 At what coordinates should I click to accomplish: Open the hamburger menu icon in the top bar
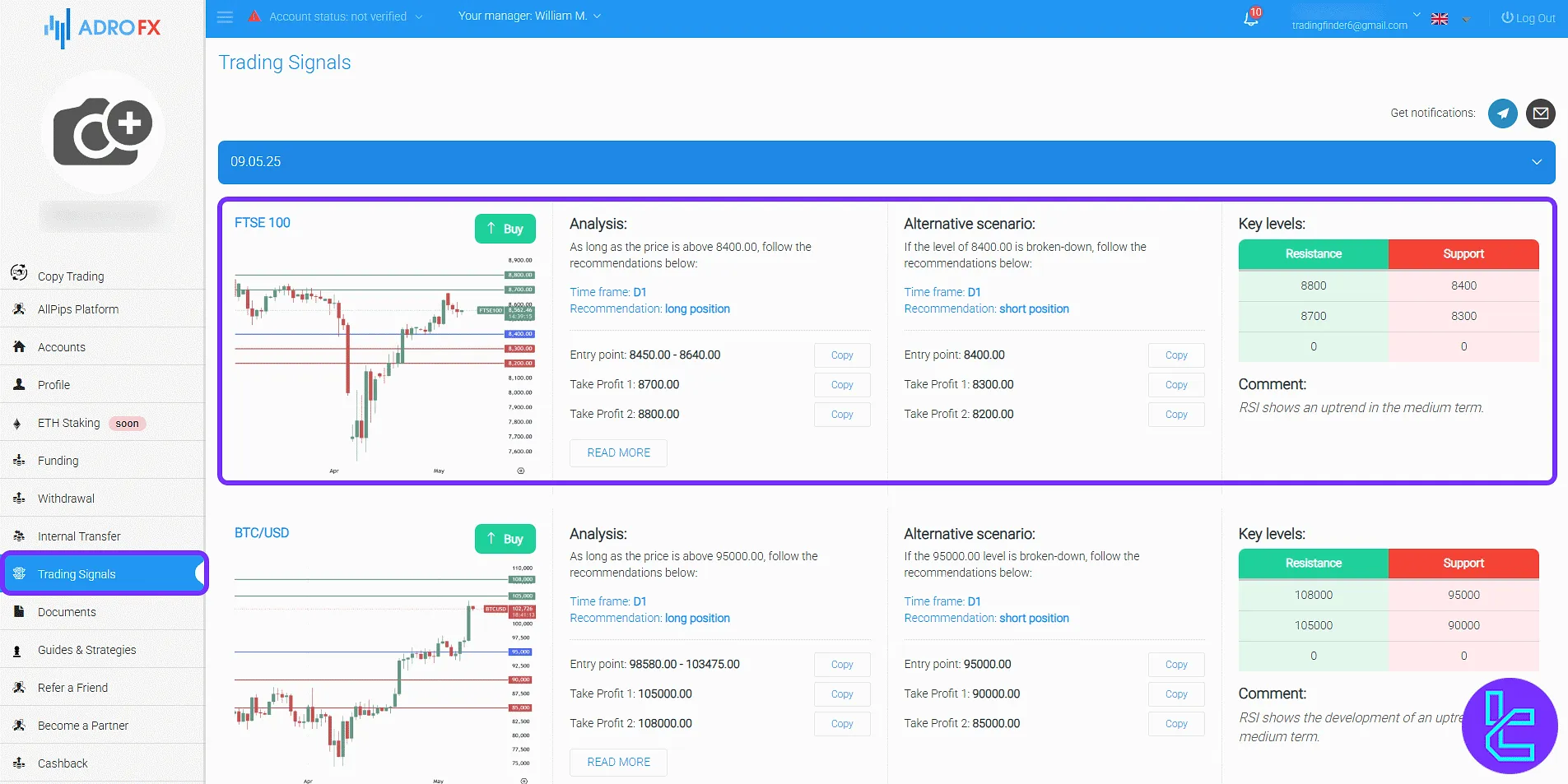point(225,16)
